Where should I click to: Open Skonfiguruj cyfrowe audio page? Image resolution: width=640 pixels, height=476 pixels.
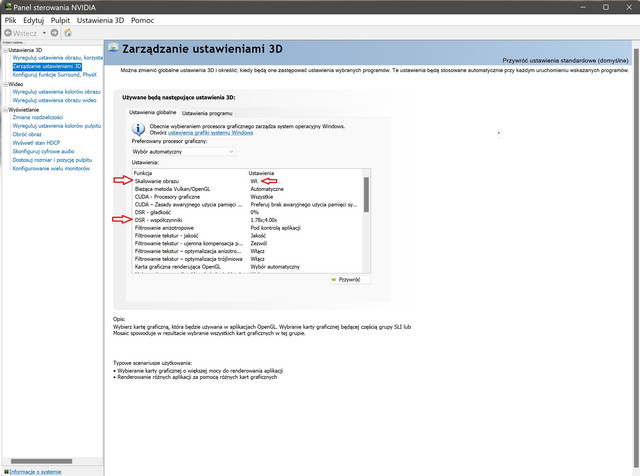point(43,151)
